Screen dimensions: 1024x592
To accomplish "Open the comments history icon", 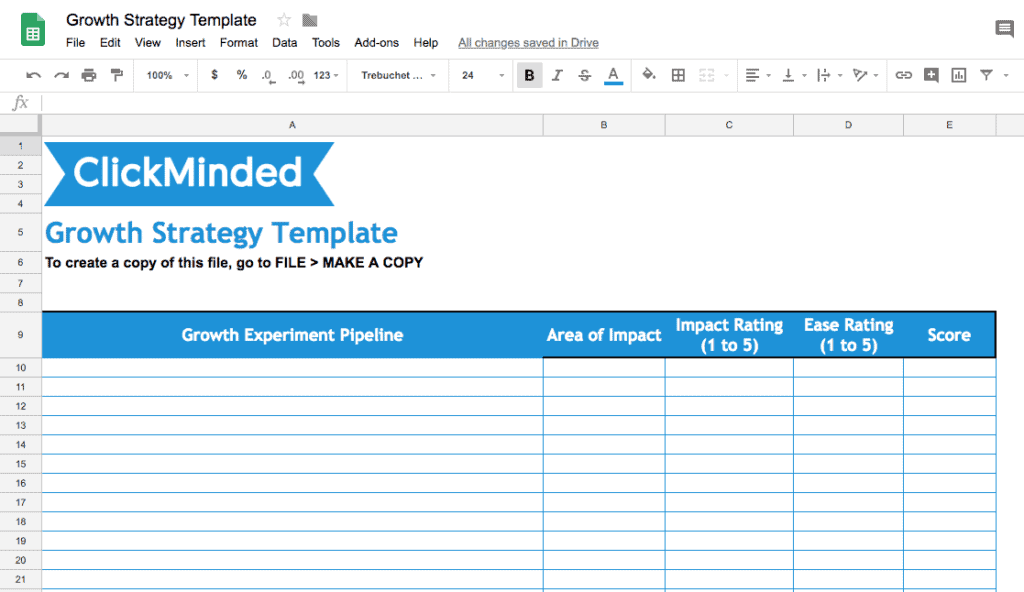I will (x=1004, y=29).
